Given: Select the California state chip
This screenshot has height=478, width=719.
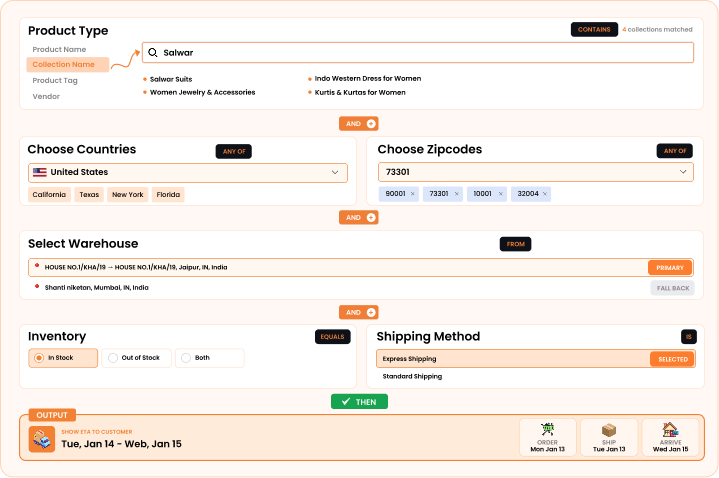Looking at the screenshot, I should [x=50, y=195].
